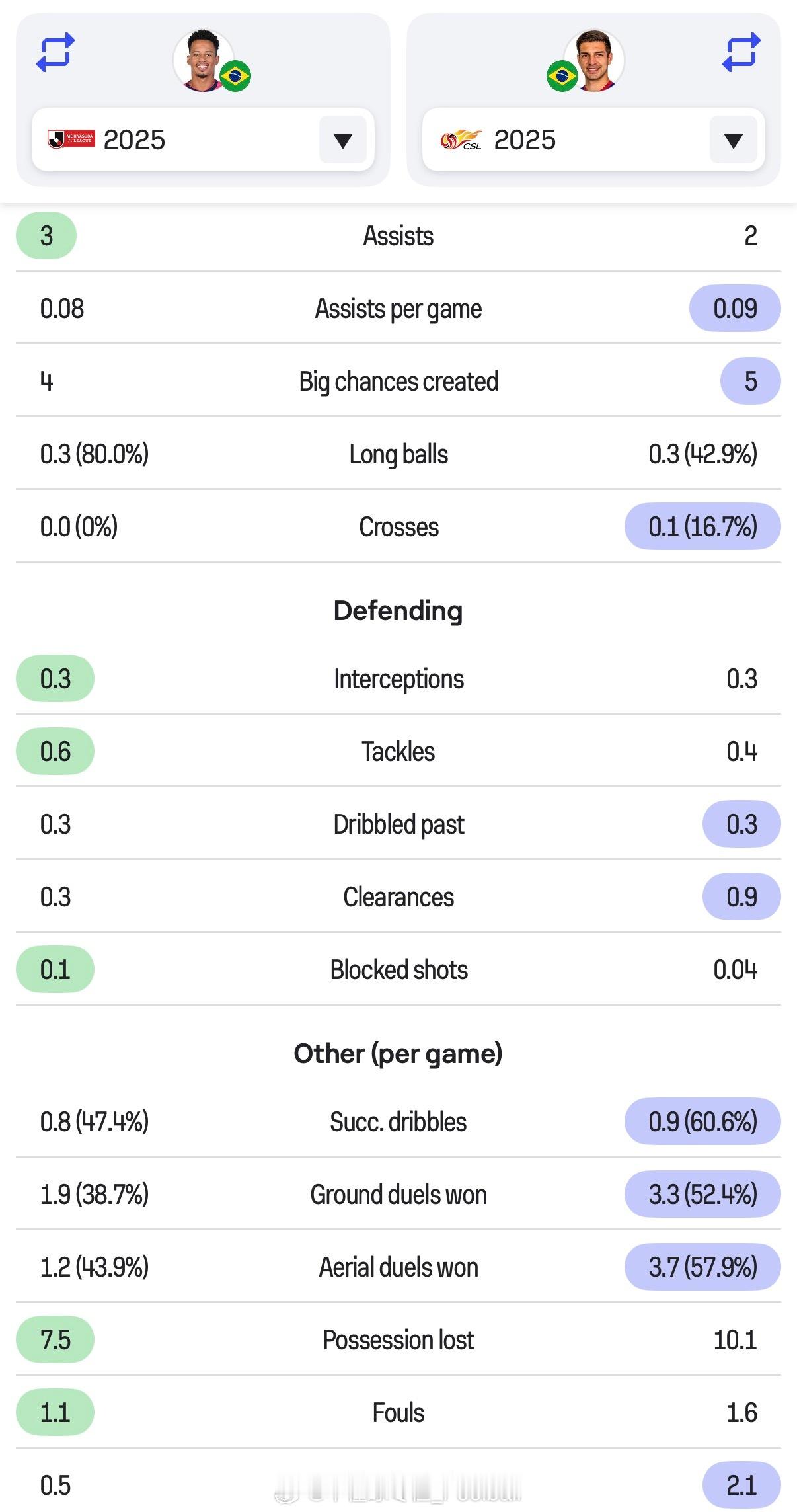Tap the CSL league logo
The image size is (797, 1512).
(461, 139)
